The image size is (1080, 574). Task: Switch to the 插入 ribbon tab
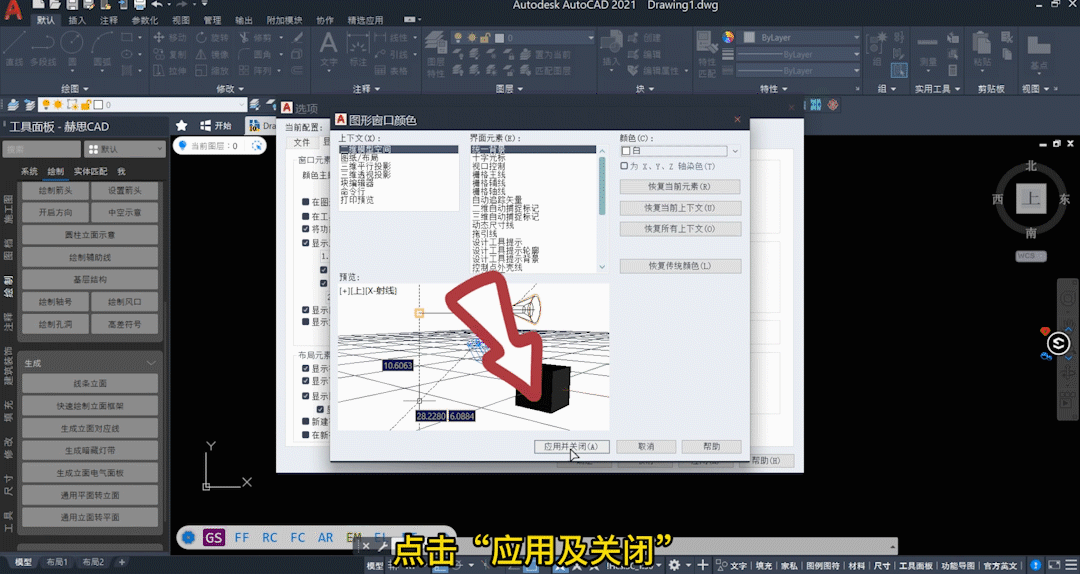coord(77,20)
